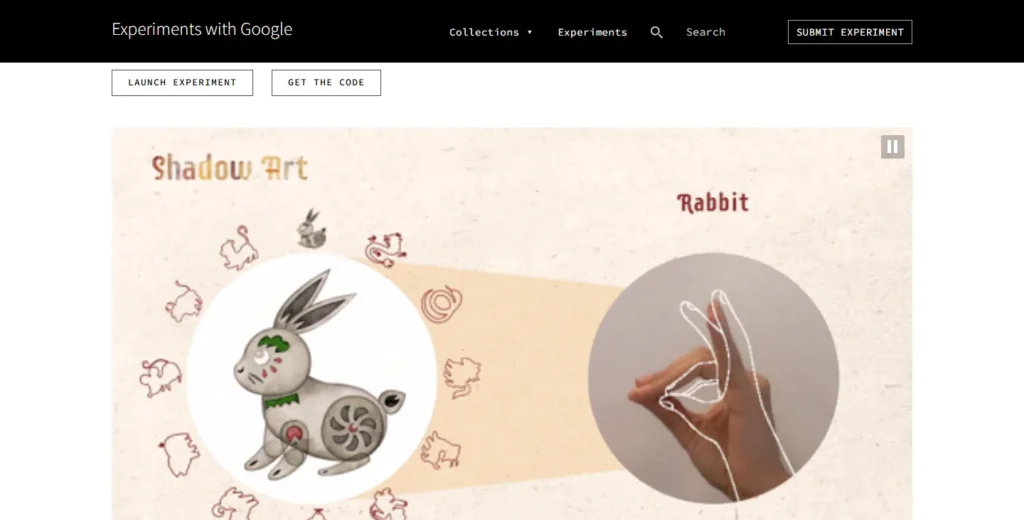The height and width of the screenshot is (520, 1024).
Task: Click the dragon outline icon near rabbit
Action: [385, 250]
